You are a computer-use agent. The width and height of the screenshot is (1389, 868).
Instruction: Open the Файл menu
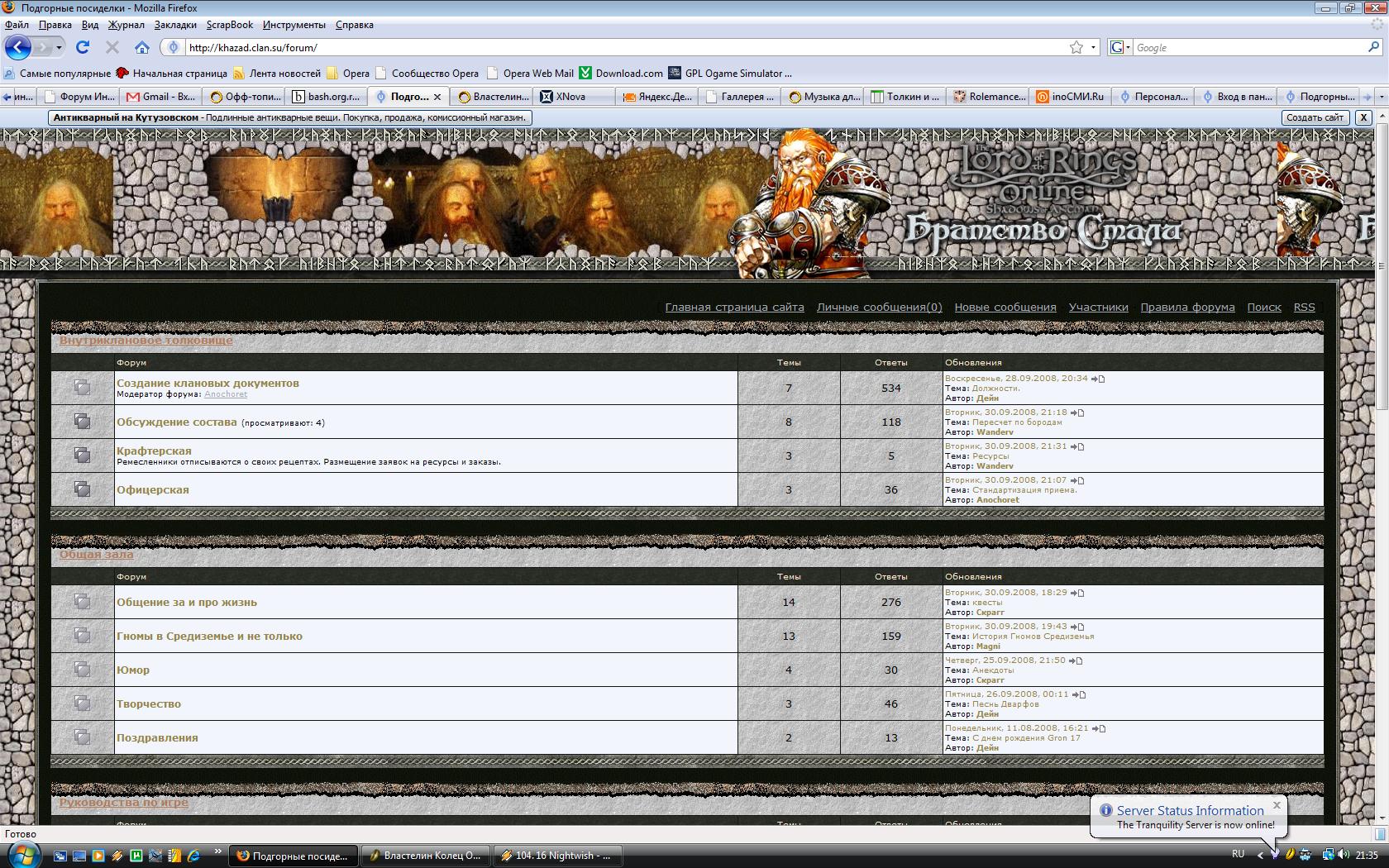(17, 25)
